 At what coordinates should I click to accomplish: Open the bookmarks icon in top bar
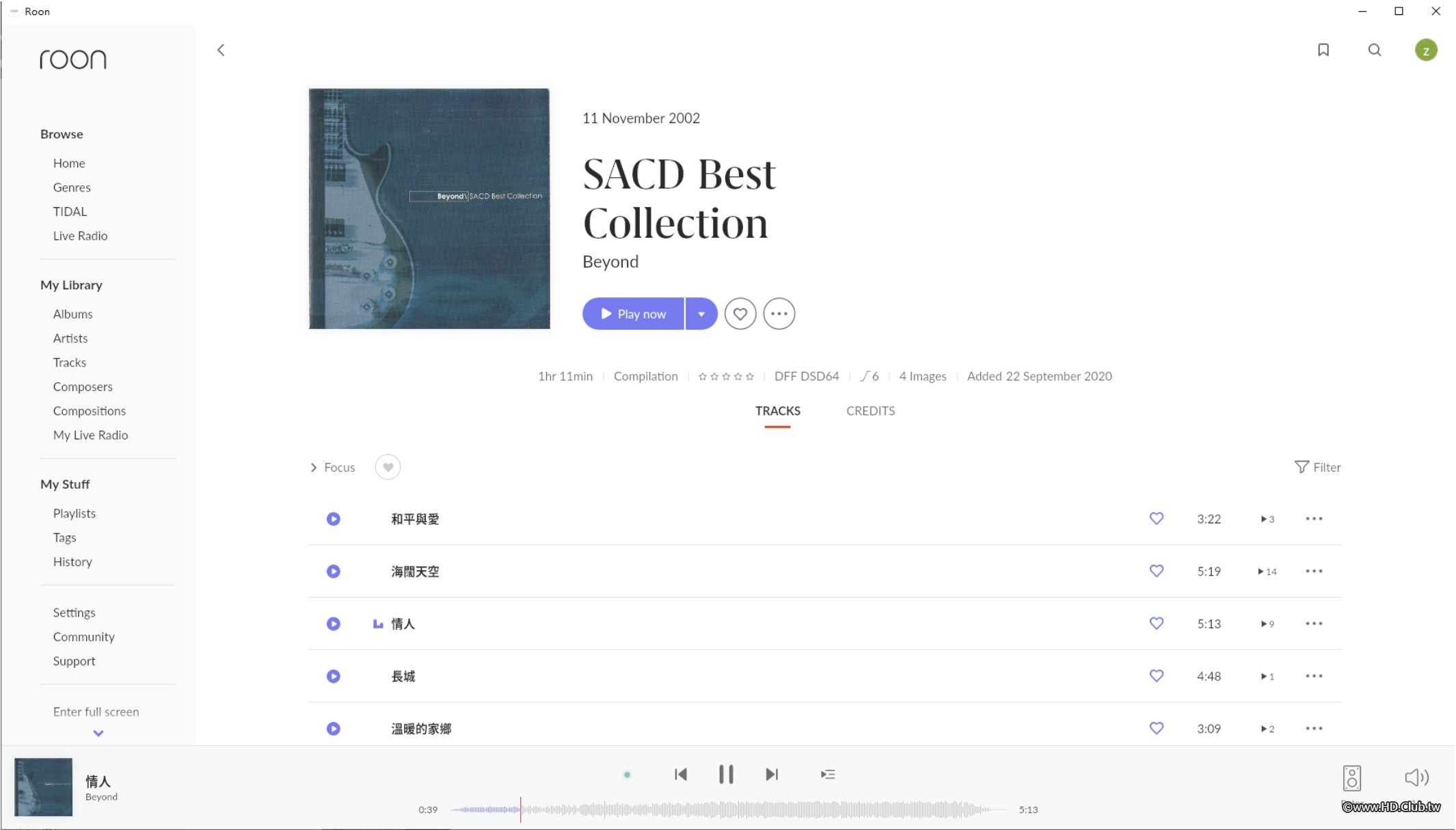click(1323, 50)
